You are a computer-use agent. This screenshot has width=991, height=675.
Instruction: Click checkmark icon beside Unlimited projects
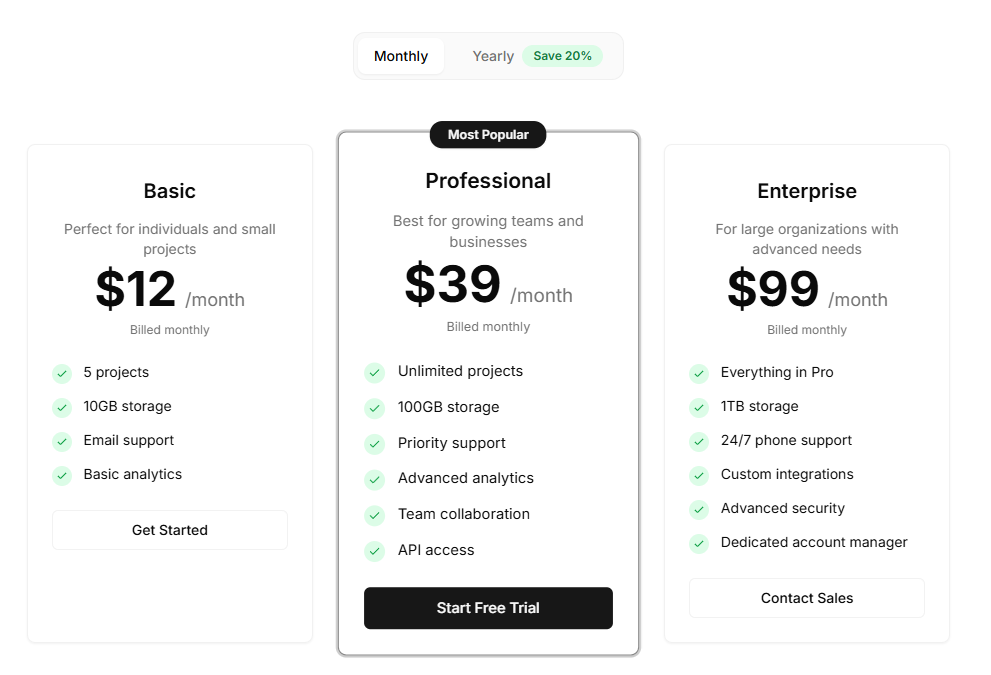[x=375, y=372]
